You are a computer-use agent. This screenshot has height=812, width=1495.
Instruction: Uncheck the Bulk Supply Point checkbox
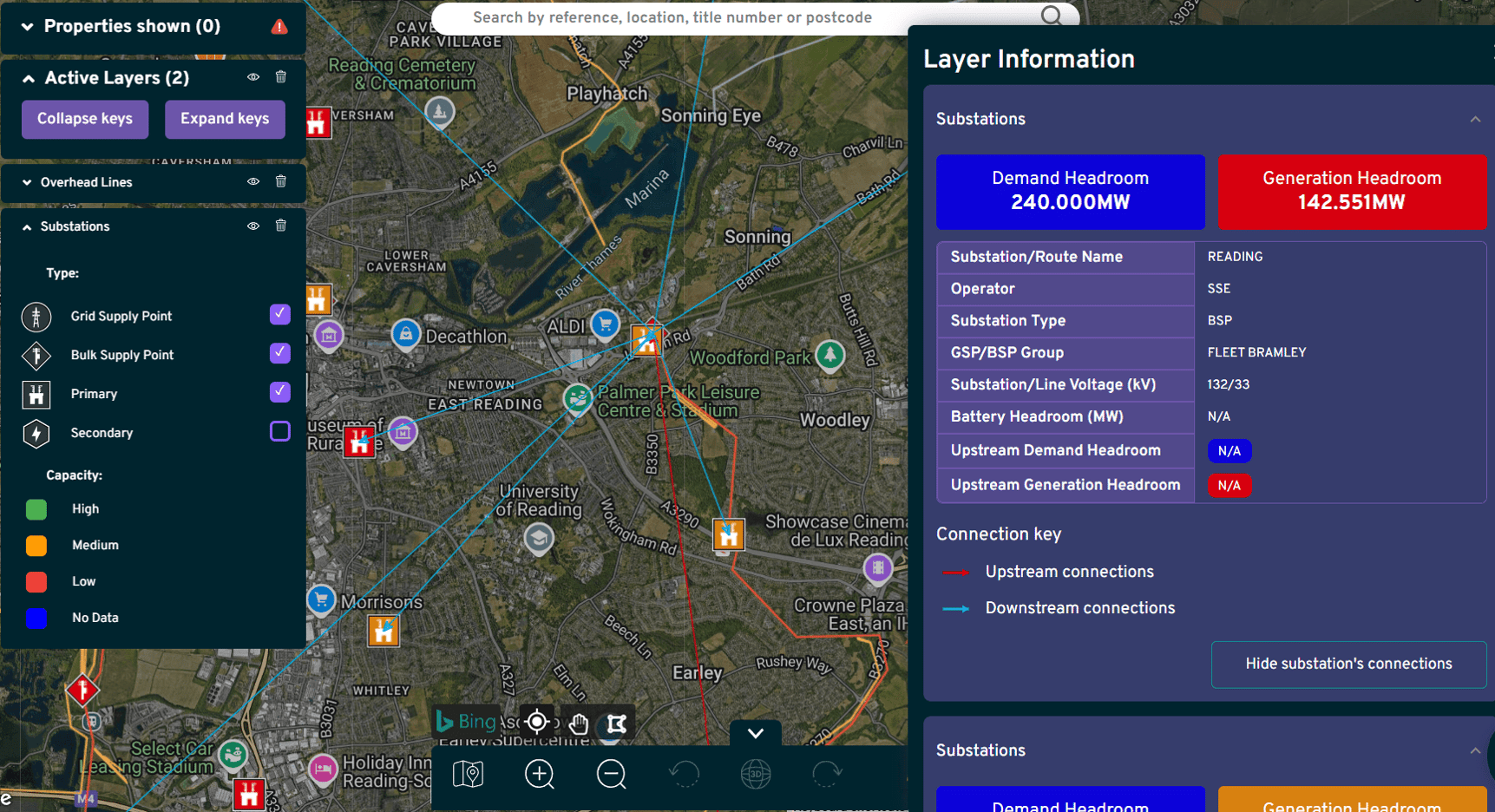(x=279, y=353)
